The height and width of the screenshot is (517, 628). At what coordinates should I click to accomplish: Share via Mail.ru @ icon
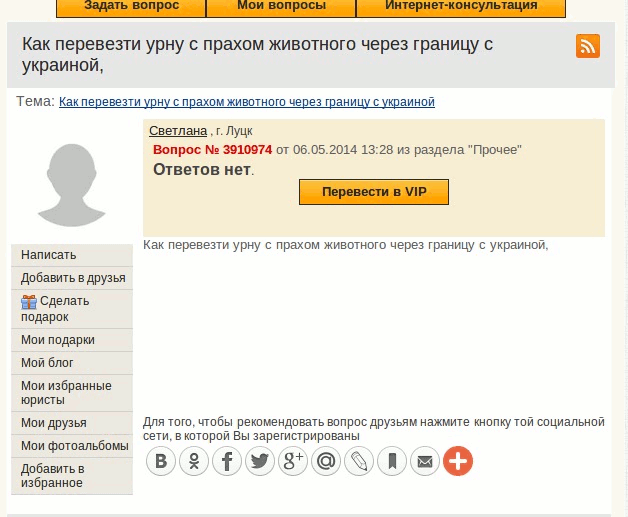[326, 461]
